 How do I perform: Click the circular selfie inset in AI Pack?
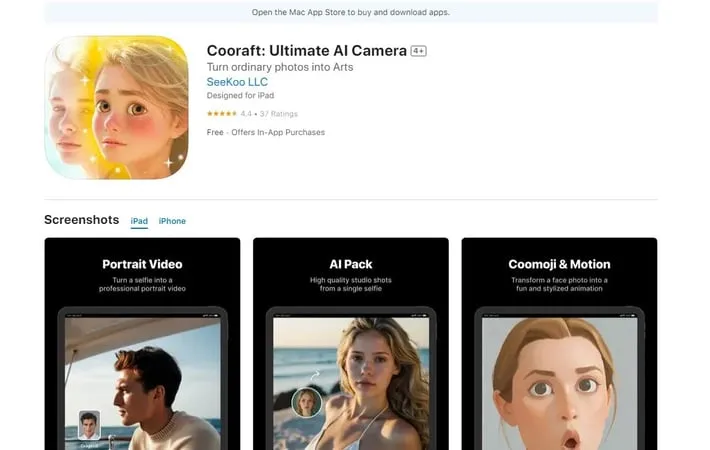306,402
